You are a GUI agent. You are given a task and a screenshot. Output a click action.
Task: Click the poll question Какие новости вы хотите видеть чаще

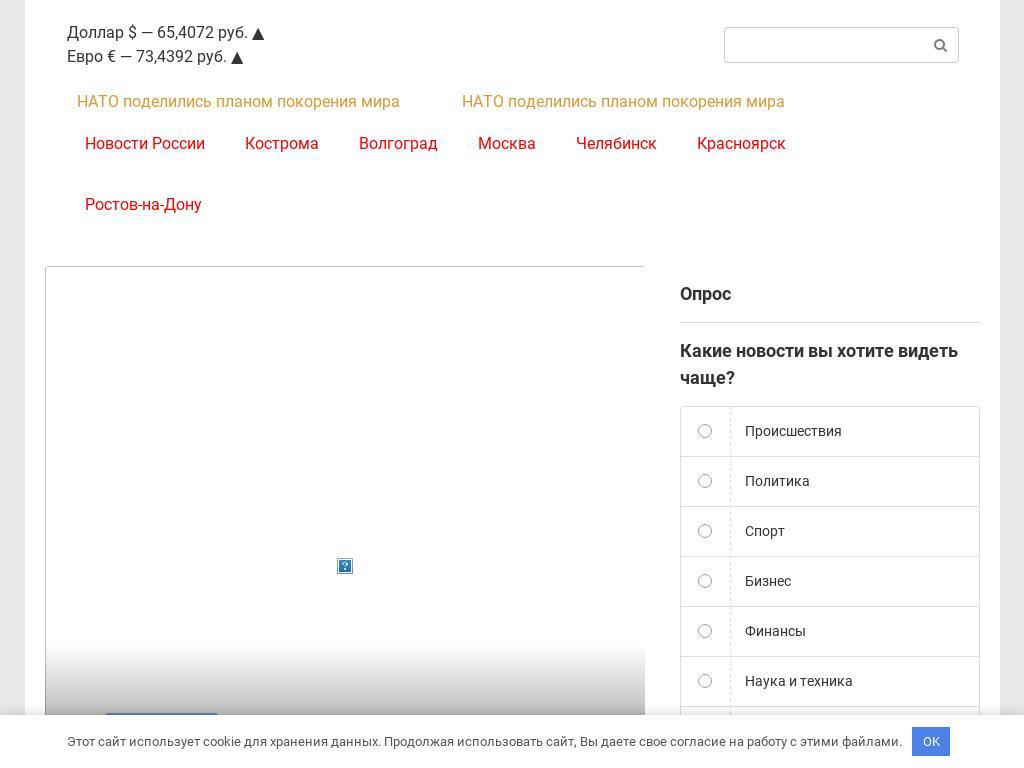click(819, 364)
